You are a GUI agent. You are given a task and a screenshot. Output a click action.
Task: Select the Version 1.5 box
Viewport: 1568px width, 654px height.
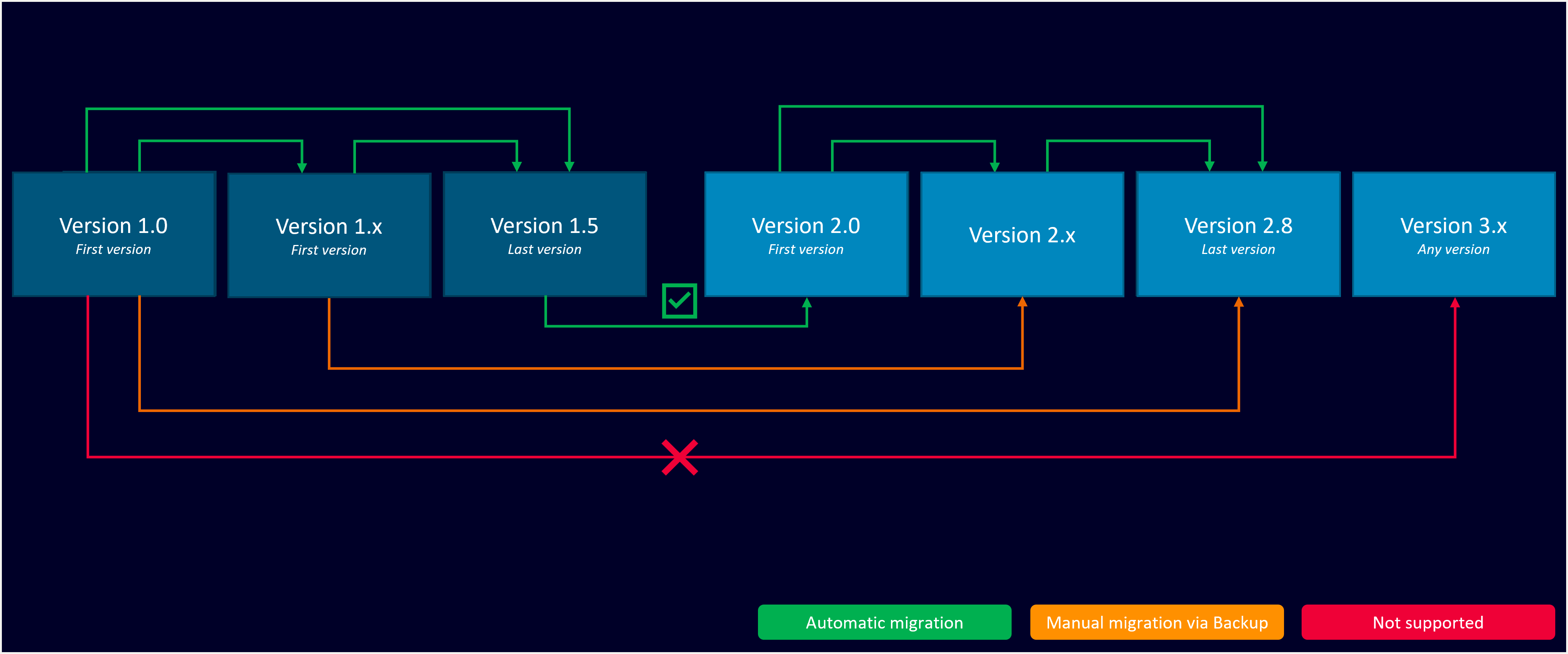[x=545, y=234]
